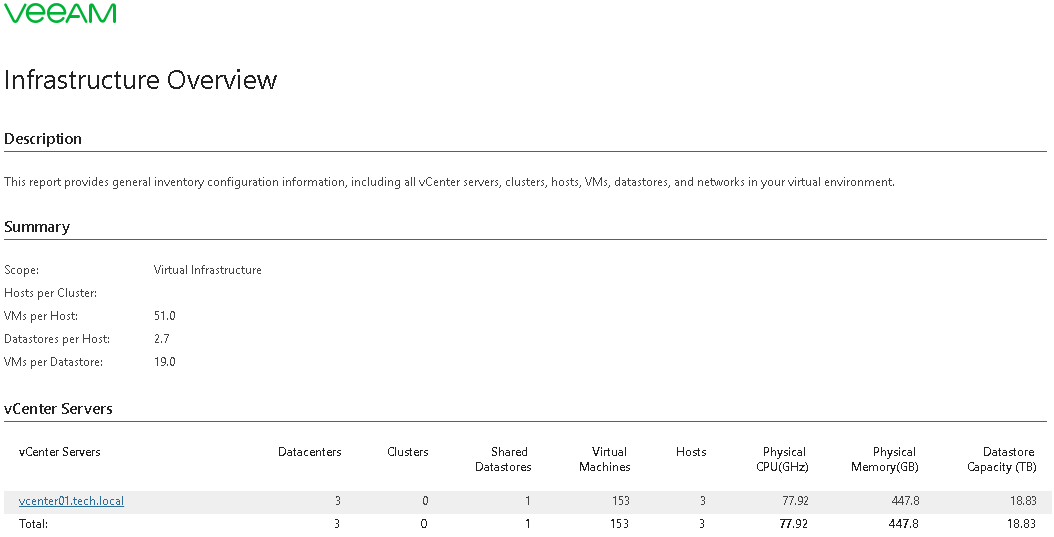Viewport: 1054px width, 537px height.
Task: Select 447.8 in the vcenter01.tech.local row
Action: tap(905, 501)
